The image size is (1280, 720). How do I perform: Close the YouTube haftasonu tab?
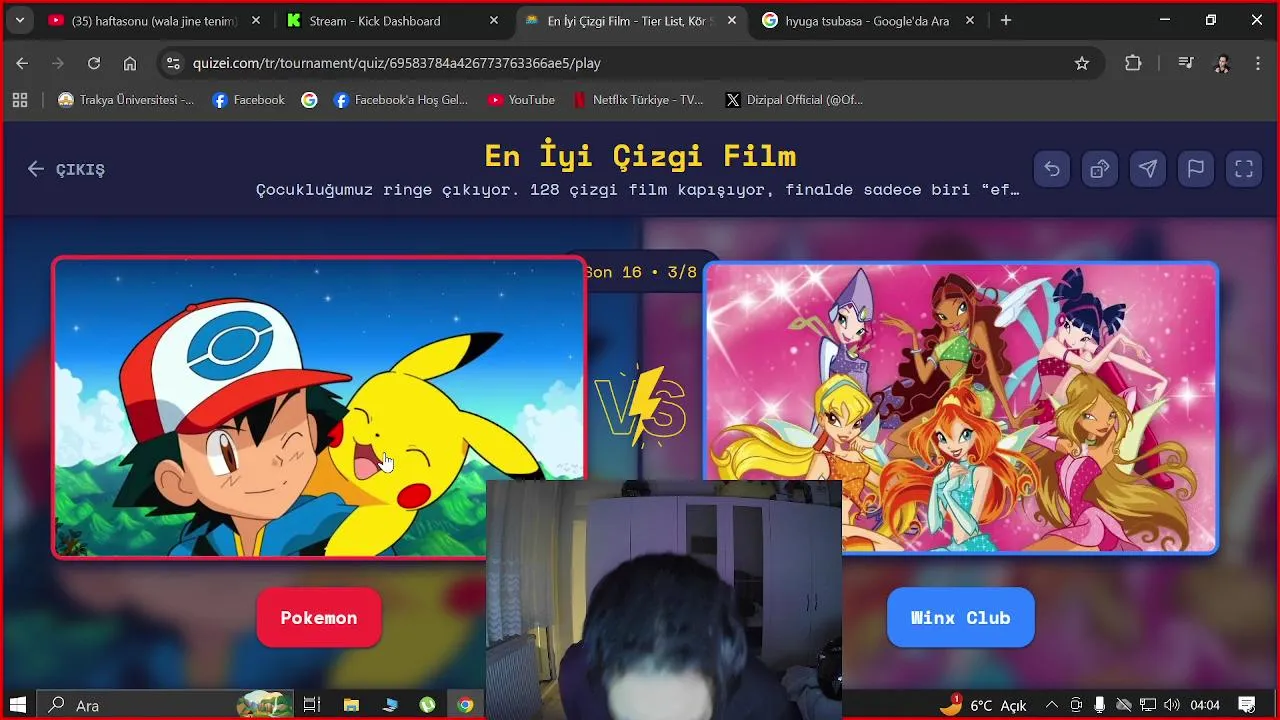(x=256, y=20)
